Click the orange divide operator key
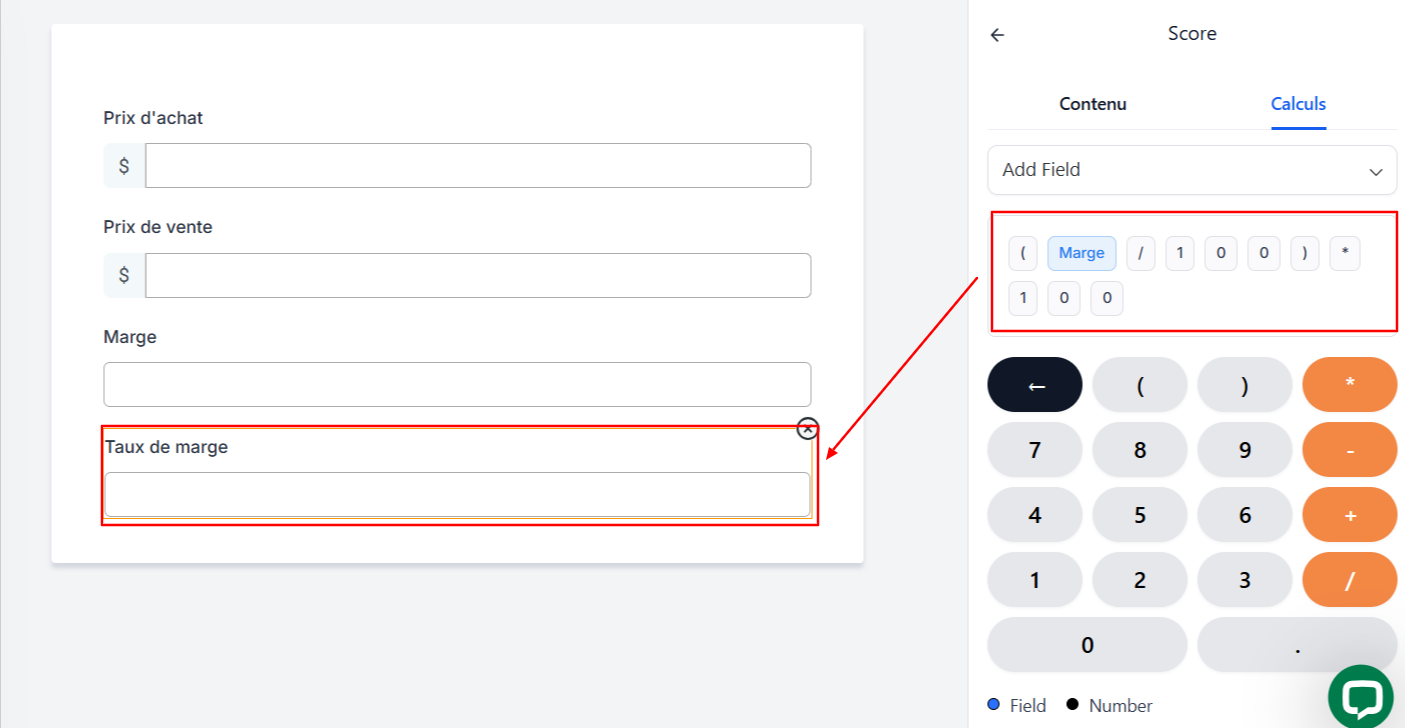Viewport: 1405px width, 728px height. (1350, 580)
